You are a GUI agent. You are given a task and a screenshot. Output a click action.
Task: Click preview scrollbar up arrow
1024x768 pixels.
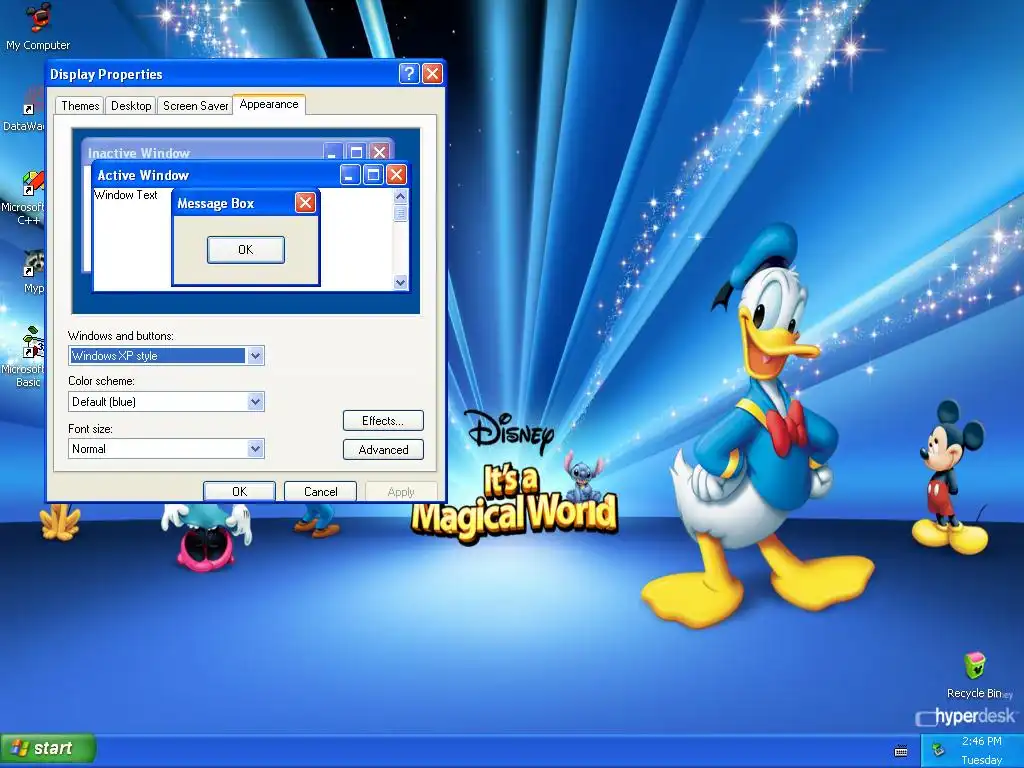tap(400, 196)
